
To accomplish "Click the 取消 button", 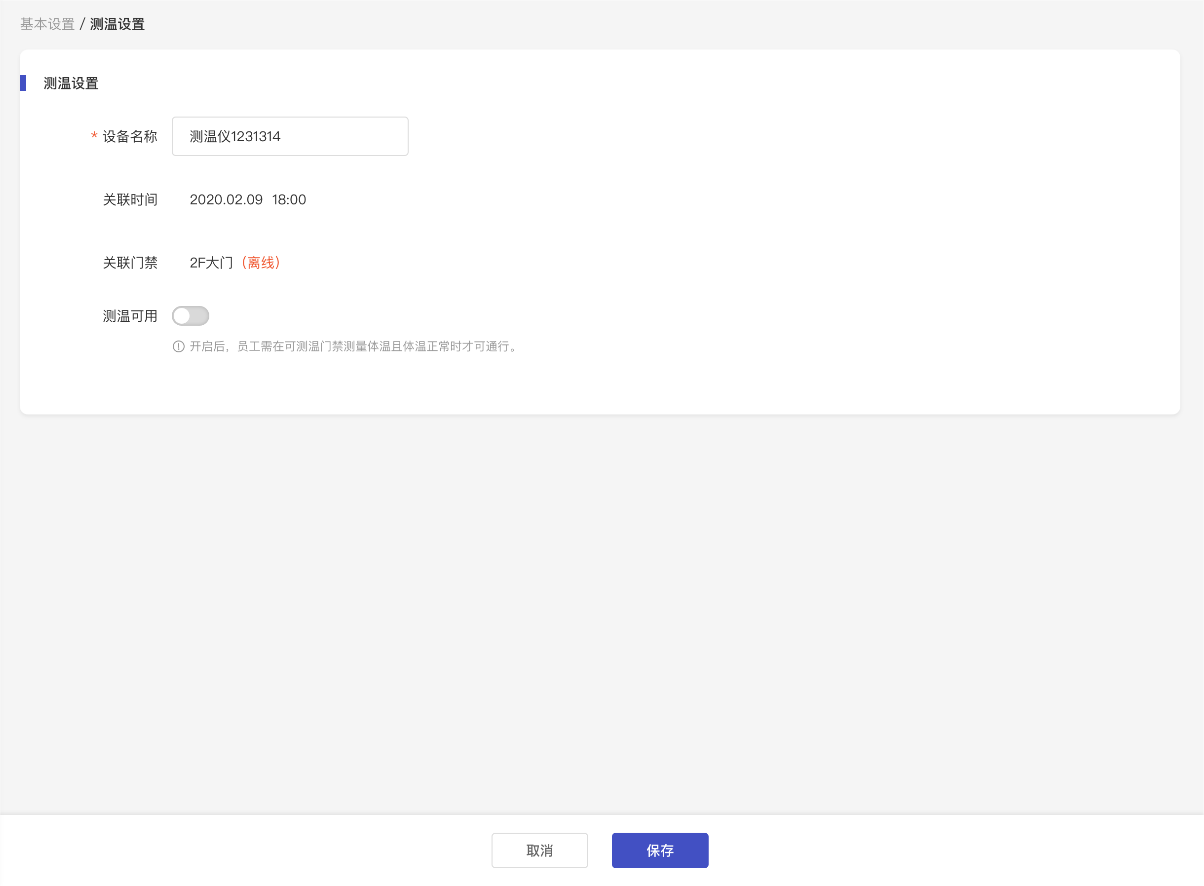I will point(540,851).
